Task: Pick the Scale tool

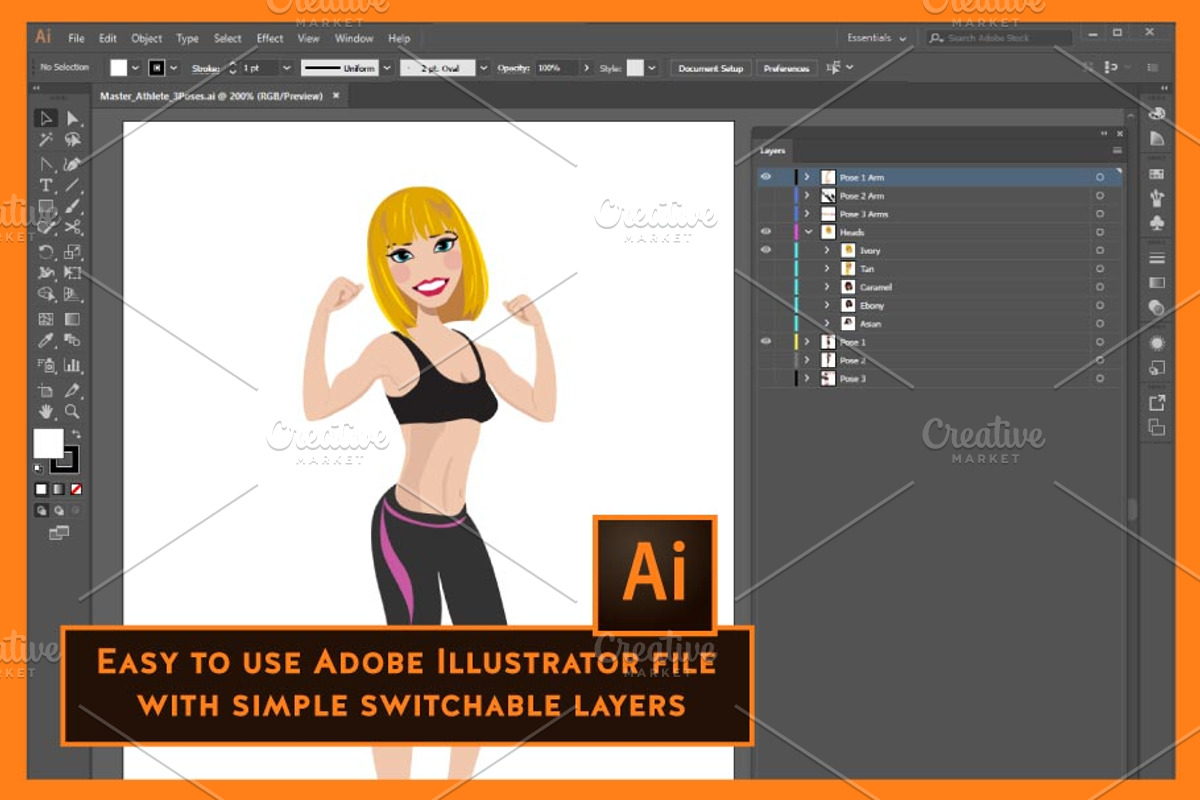Action: click(73, 251)
